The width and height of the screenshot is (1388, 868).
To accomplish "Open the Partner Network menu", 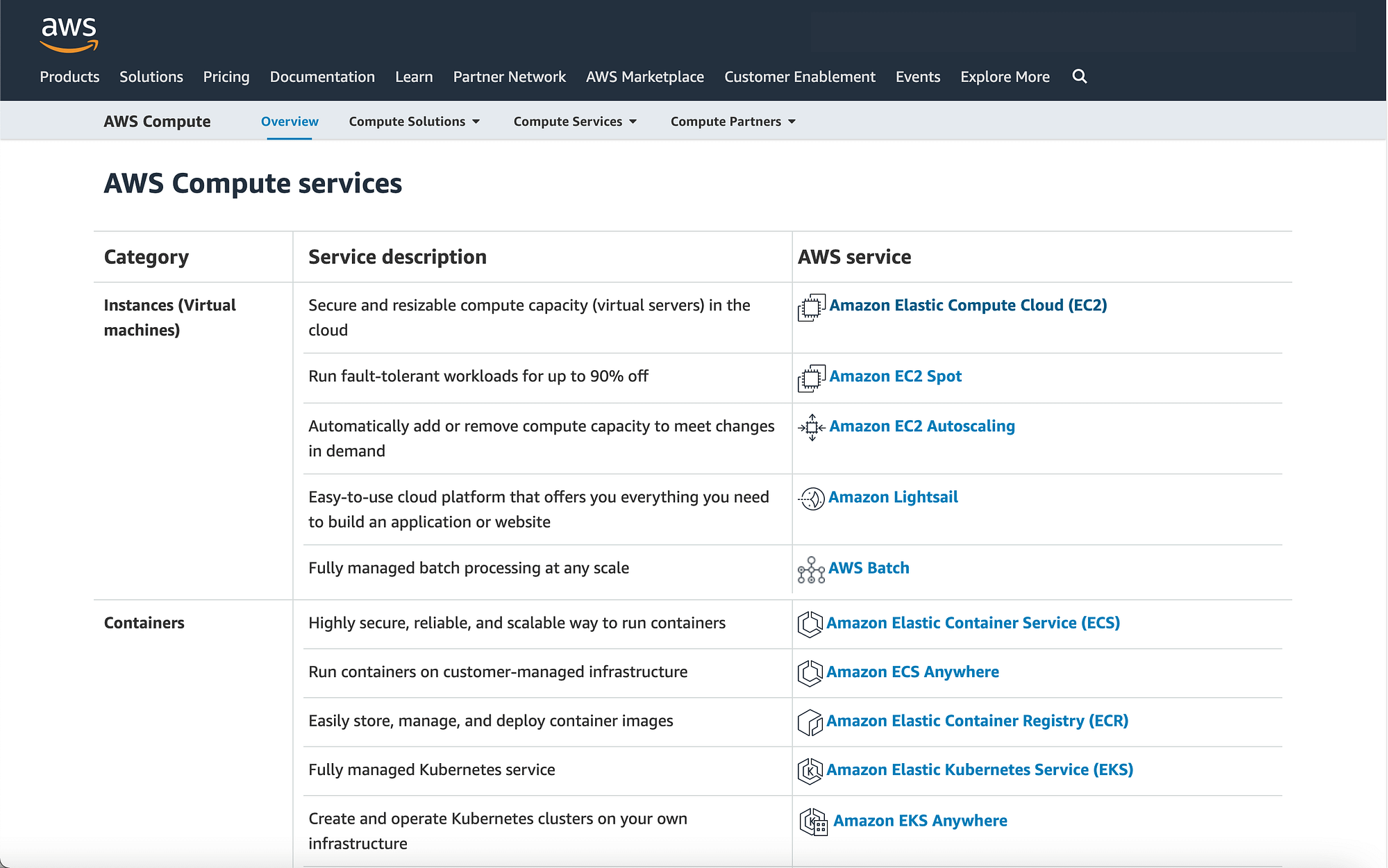I will coord(510,77).
